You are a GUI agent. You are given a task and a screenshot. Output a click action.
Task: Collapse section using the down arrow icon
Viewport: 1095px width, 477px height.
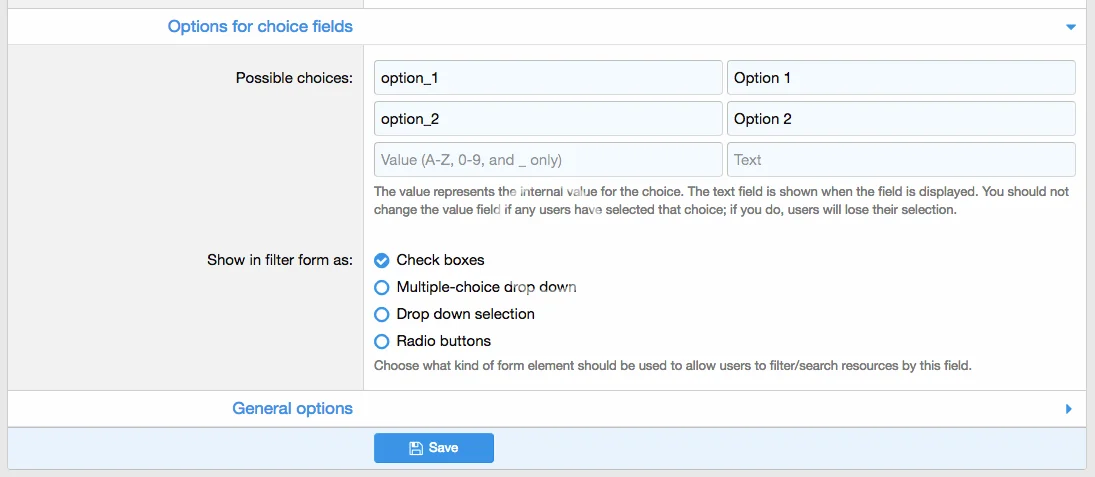point(1070,27)
